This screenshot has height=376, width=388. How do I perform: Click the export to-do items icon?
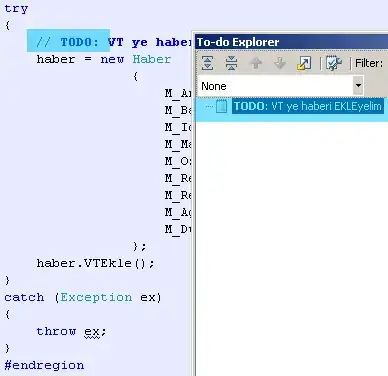(304, 63)
